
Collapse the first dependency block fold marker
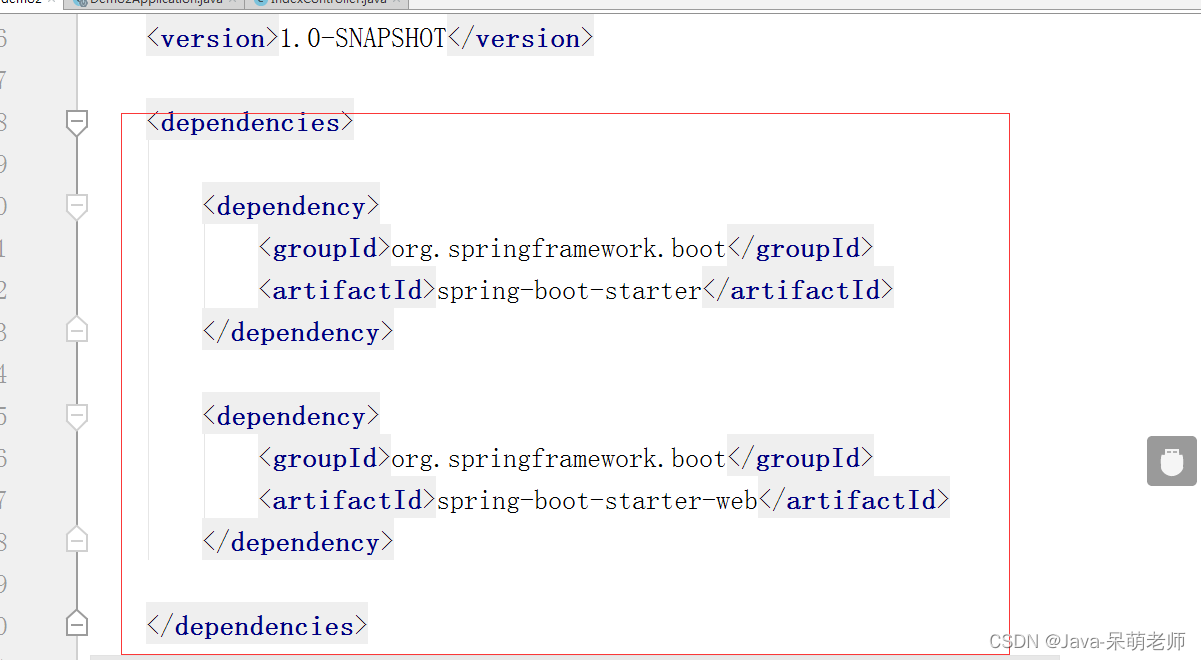(77, 206)
